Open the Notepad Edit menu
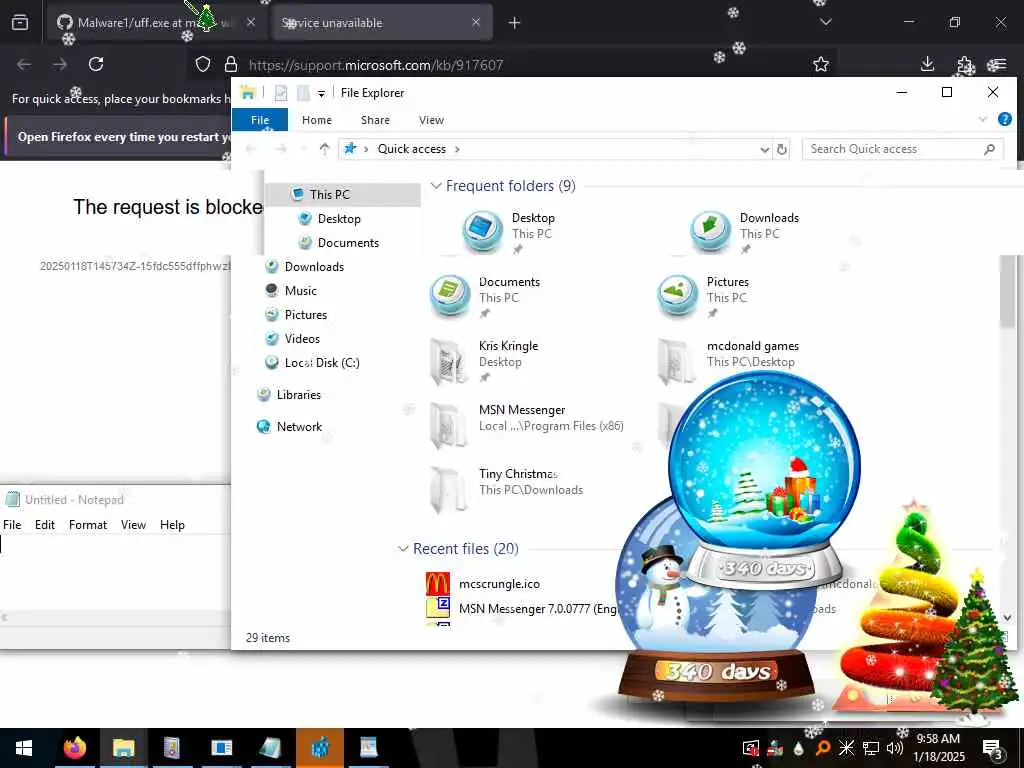Screen dimensions: 1024x768 [44, 525]
